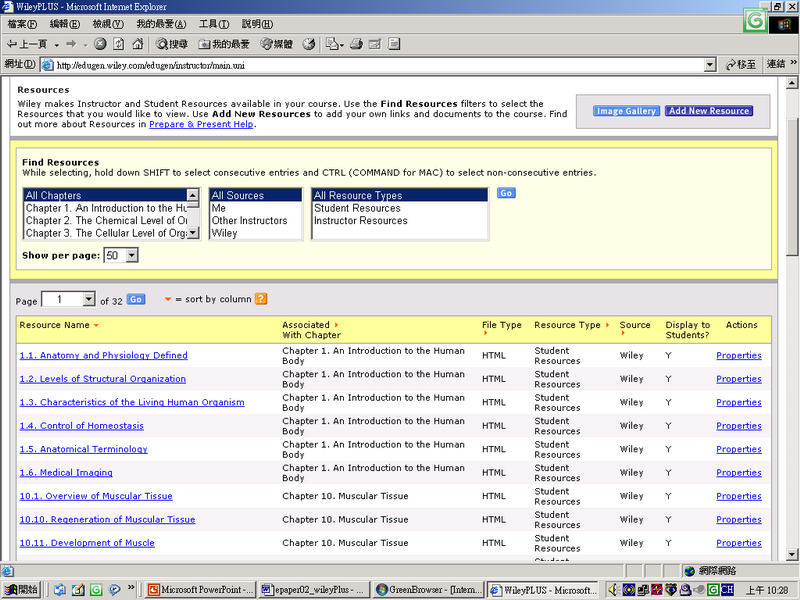The height and width of the screenshot is (600, 800).
Task: Click the forward arrow button
Action: (71, 44)
